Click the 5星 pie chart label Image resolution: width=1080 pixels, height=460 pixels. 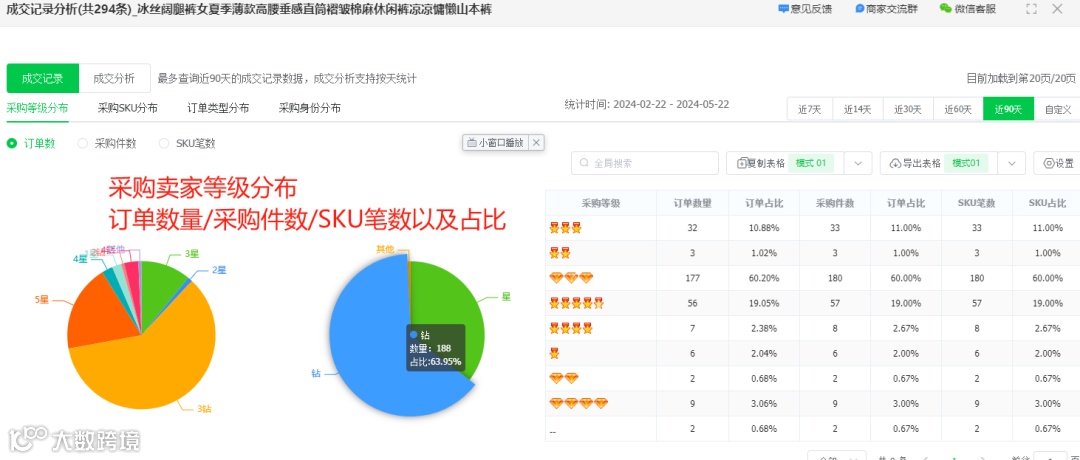click(x=41, y=300)
